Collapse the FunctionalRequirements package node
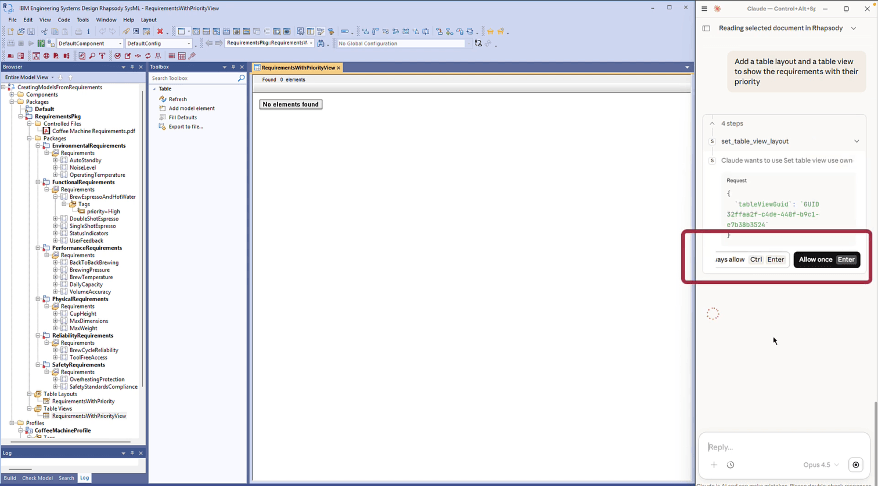Screen dimensions: 878x486 coord(39,182)
